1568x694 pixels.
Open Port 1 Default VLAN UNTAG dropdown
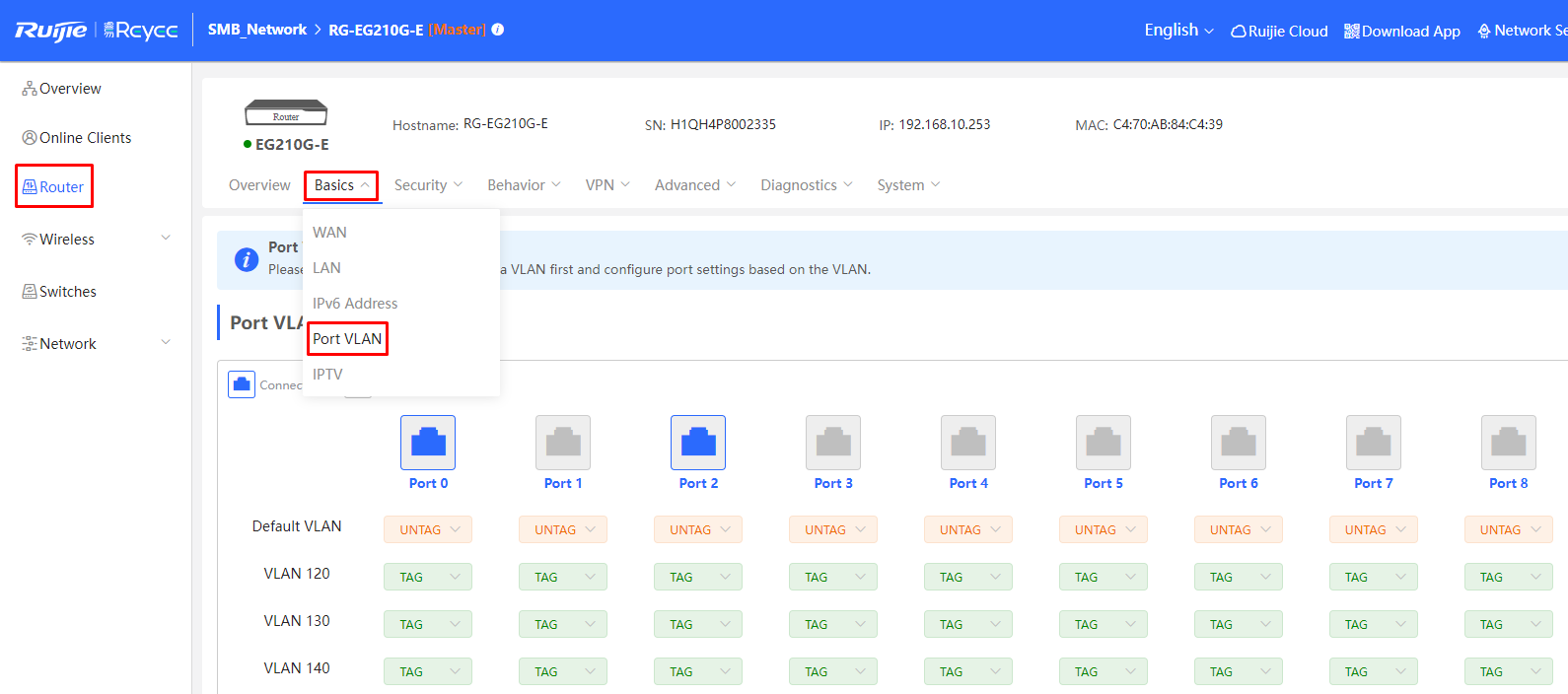[563, 529]
